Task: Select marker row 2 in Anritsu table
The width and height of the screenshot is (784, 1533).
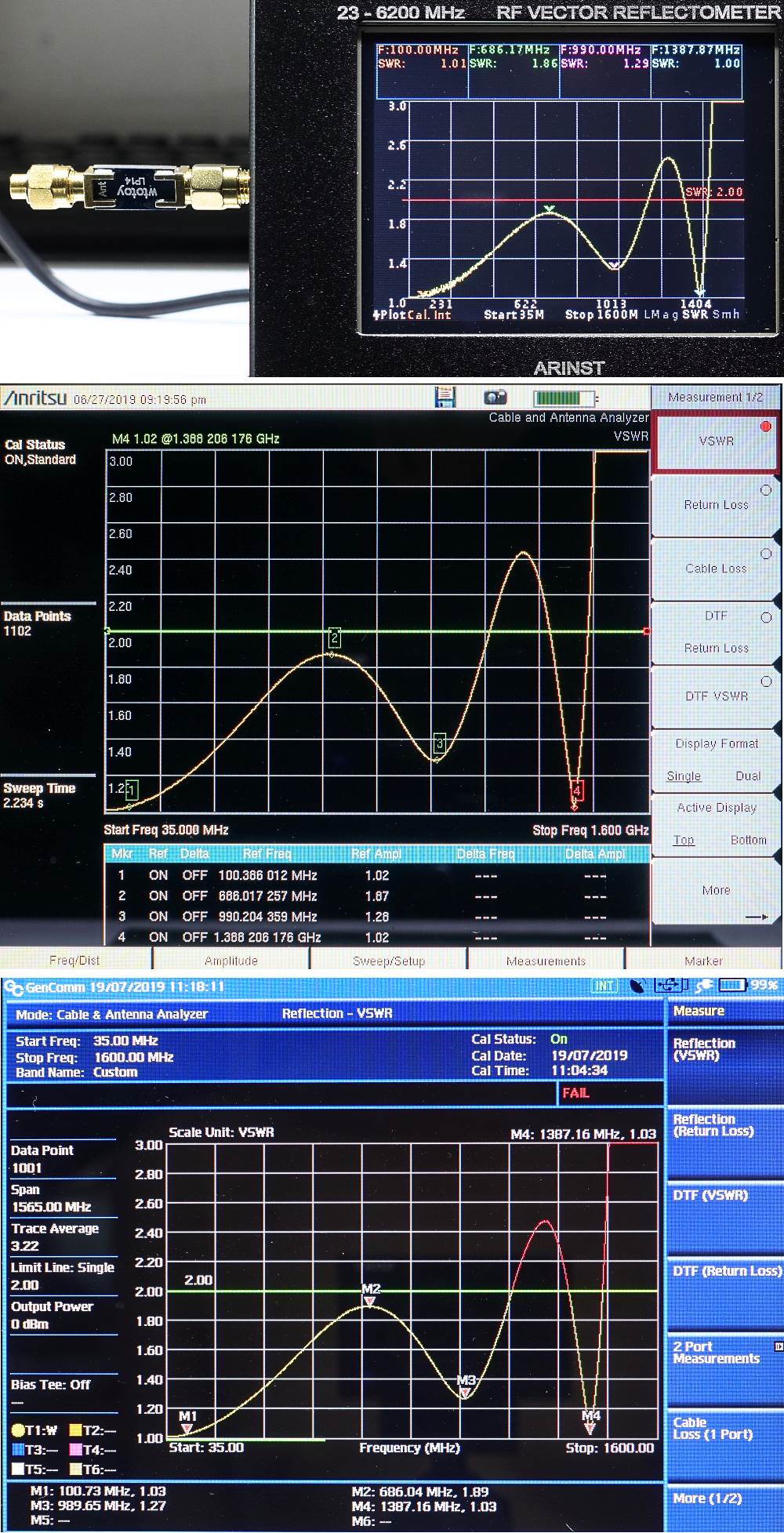Action: (x=376, y=895)
